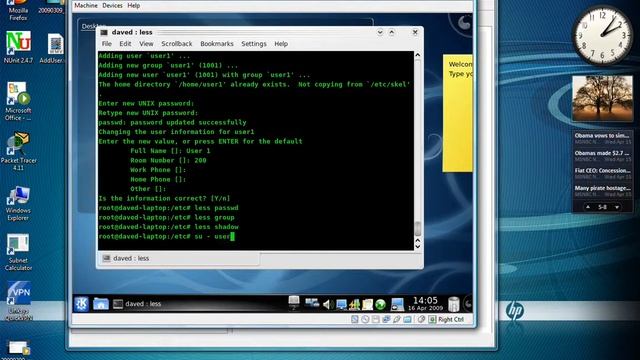
Task: Open the clipboard notes tray icon
Action: (368, 304)
